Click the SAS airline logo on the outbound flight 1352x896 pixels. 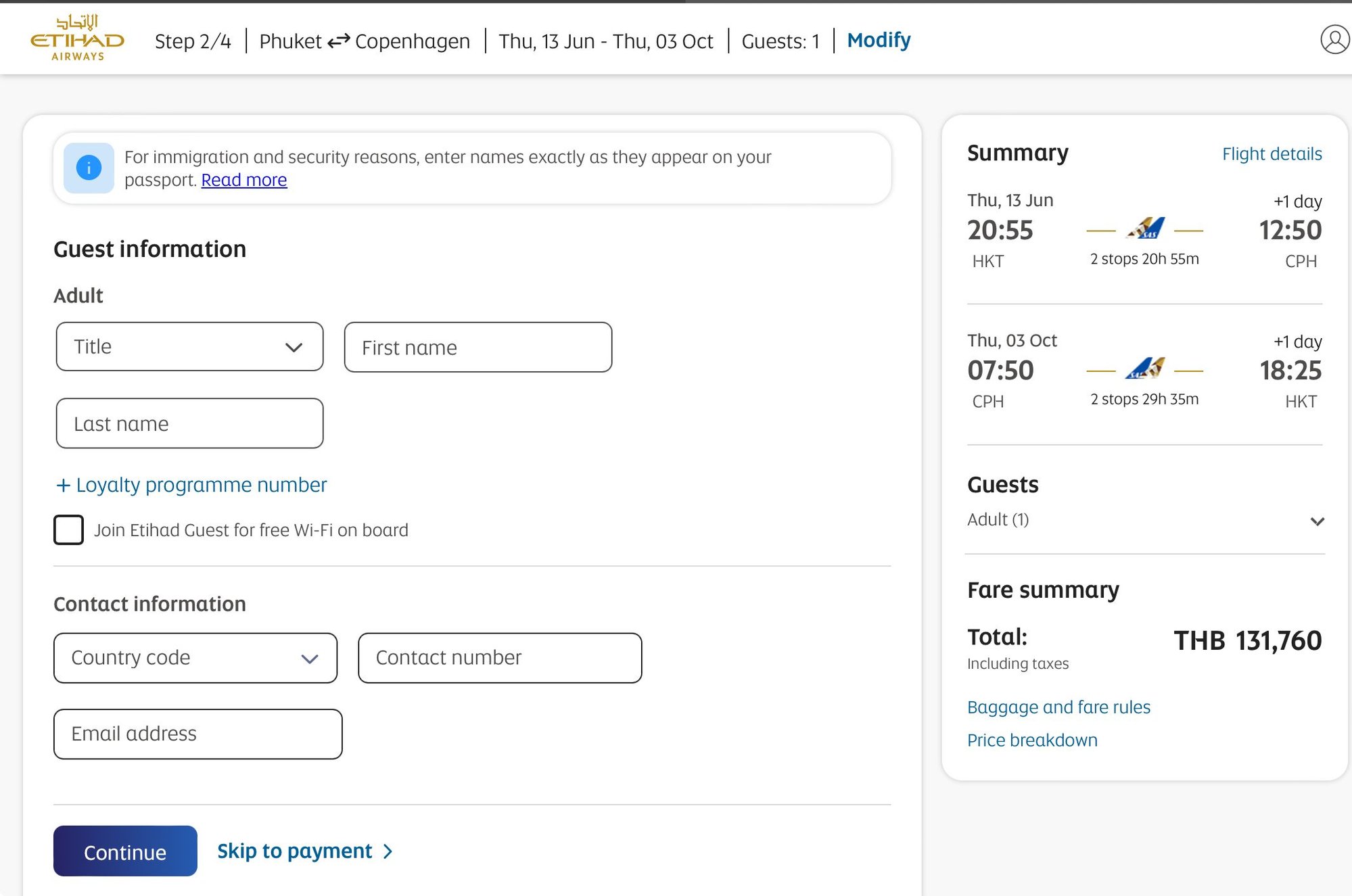[x=1144, y=228]
